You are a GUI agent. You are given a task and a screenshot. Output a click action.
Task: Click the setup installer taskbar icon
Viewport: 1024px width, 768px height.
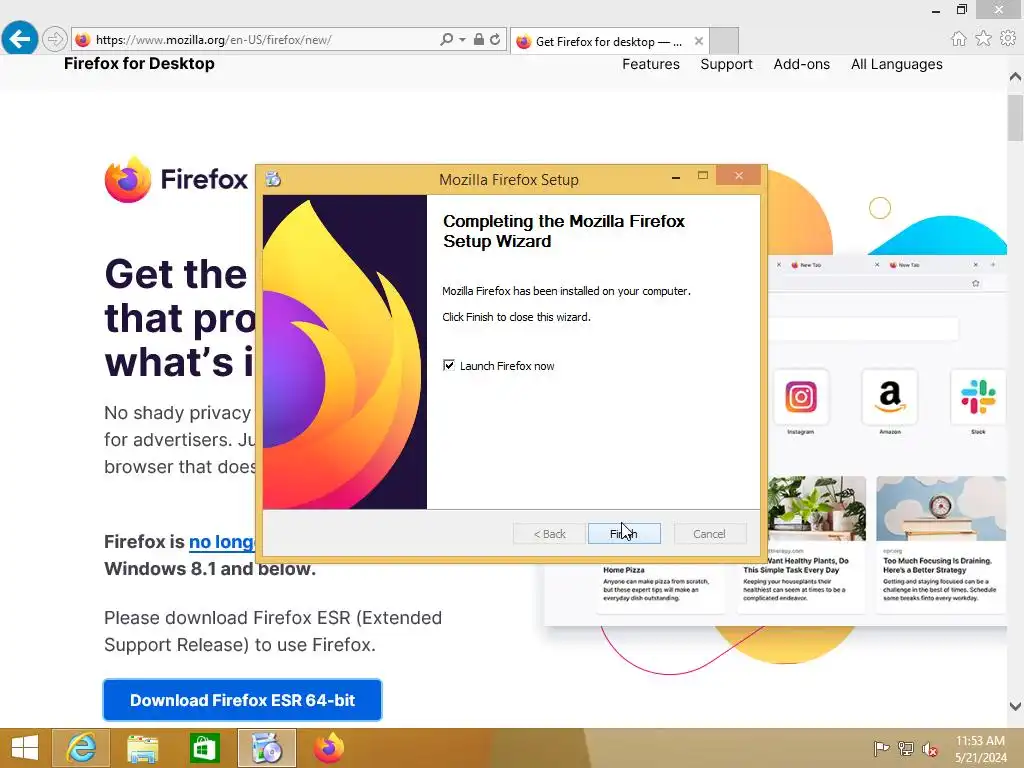click(x=266, y=748)
